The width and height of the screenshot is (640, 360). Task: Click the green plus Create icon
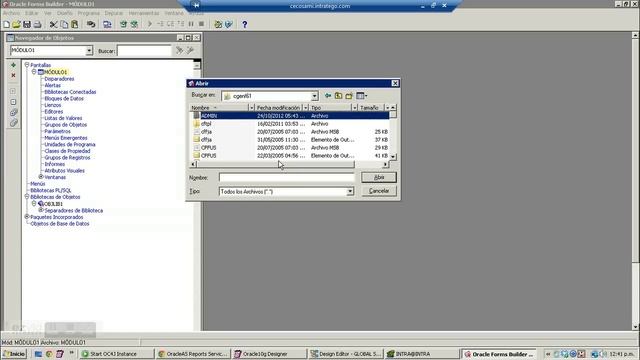(x=13, y=65)
